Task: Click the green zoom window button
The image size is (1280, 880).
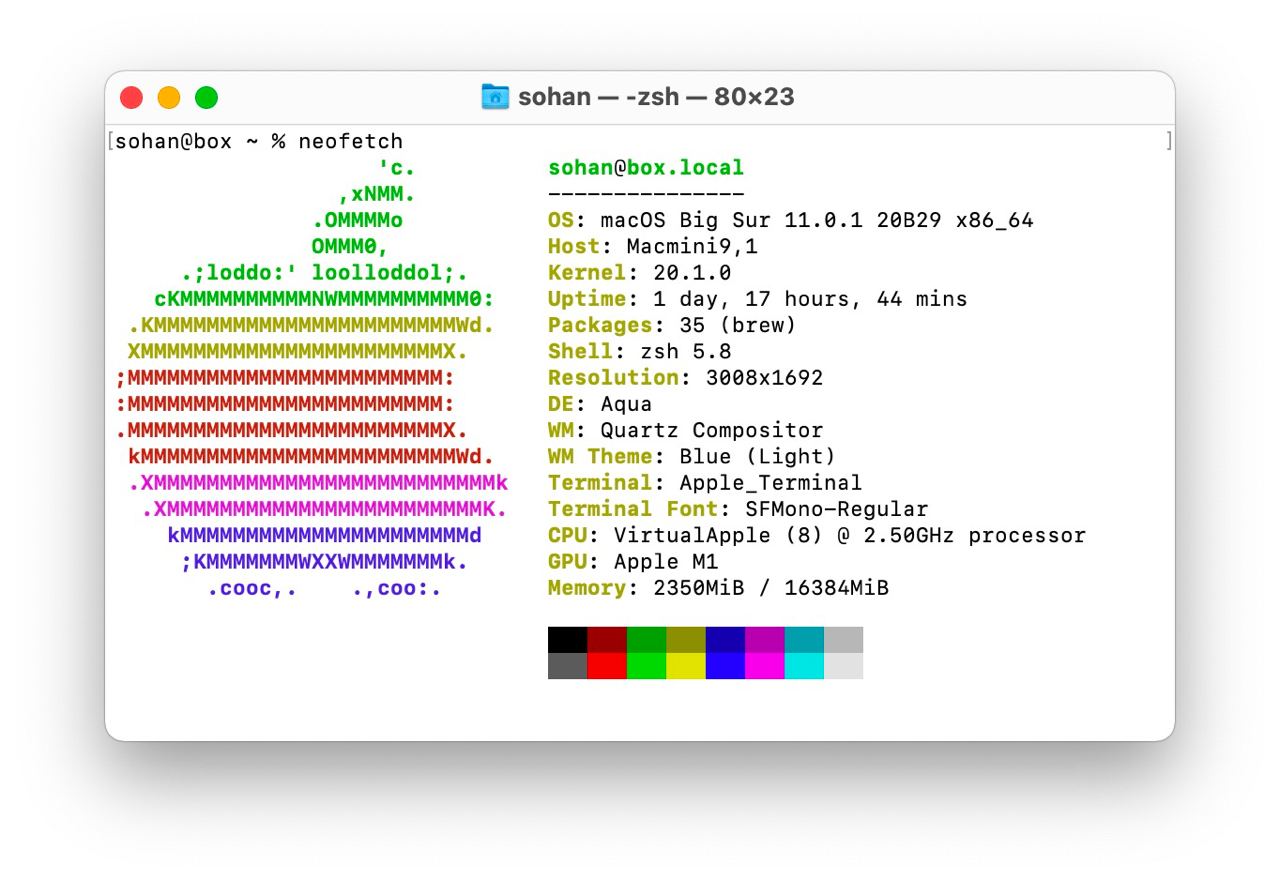Action: pyautogui.click(x=206, y=98)
